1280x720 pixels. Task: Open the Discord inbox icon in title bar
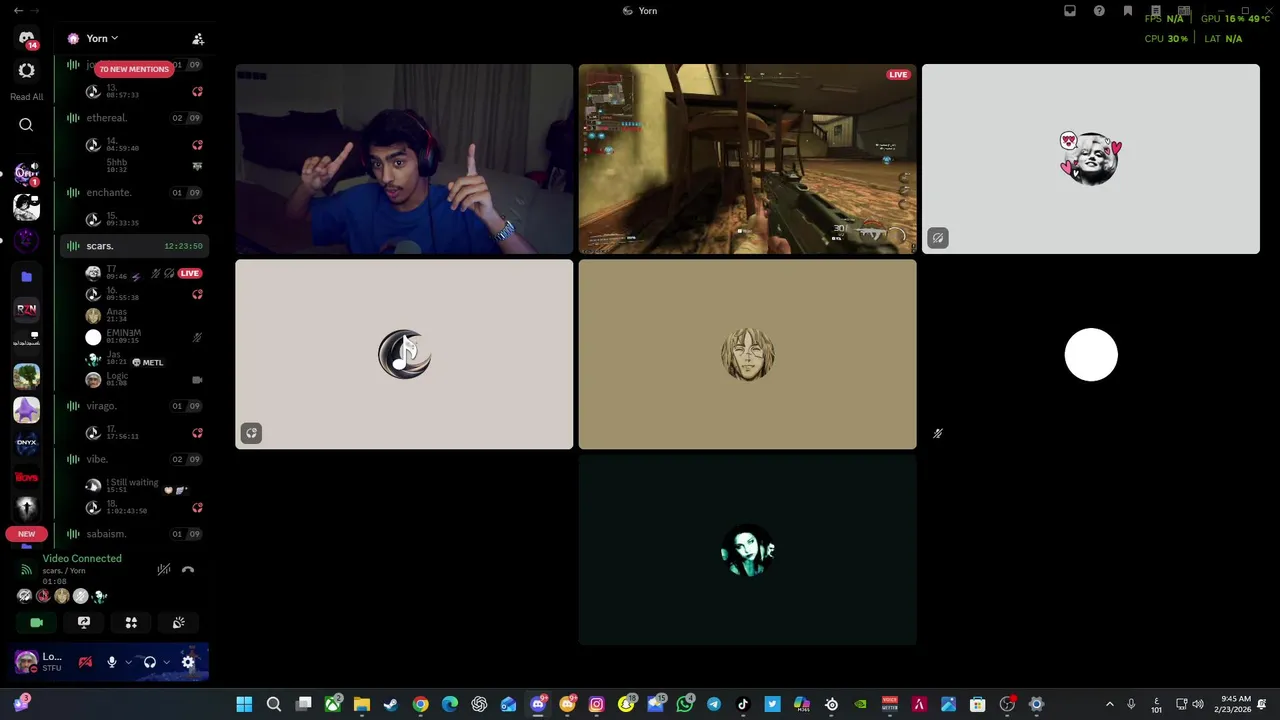click(x=1070, y=11)
